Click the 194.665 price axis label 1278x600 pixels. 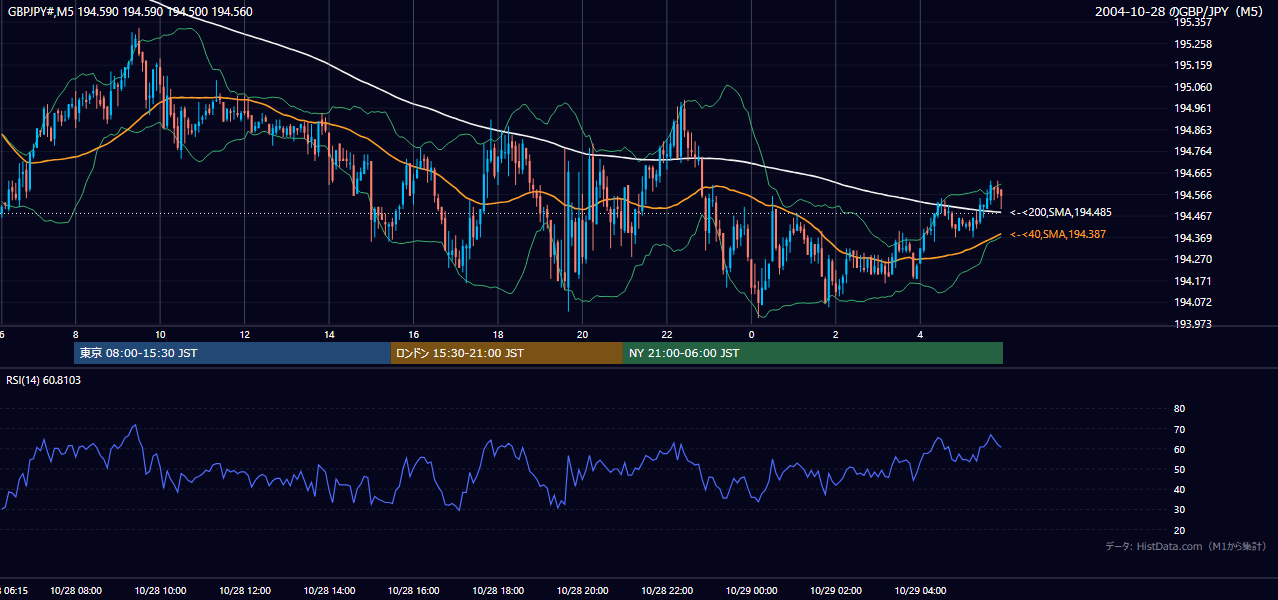[x=1192, y=173]
